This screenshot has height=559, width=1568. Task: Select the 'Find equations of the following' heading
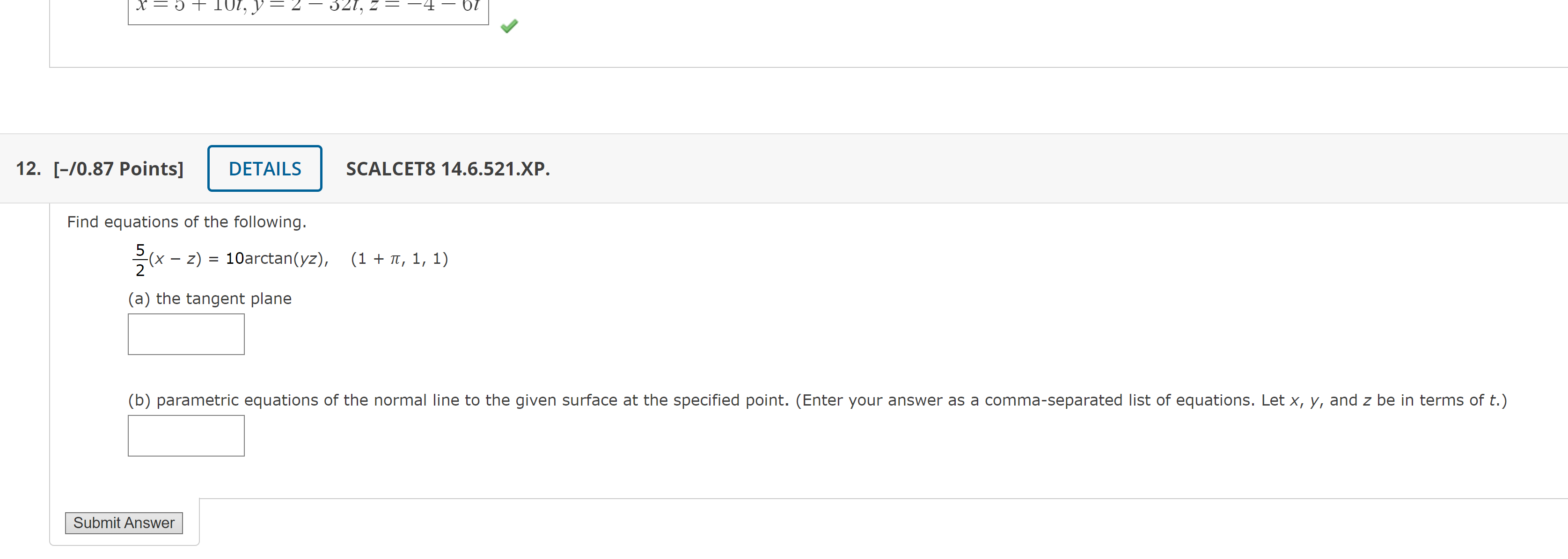[x=187, y=222]
